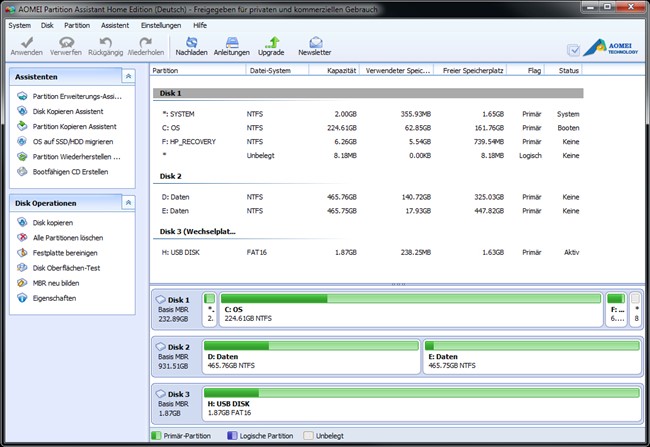Sort by the Status column header

(563, 70)
